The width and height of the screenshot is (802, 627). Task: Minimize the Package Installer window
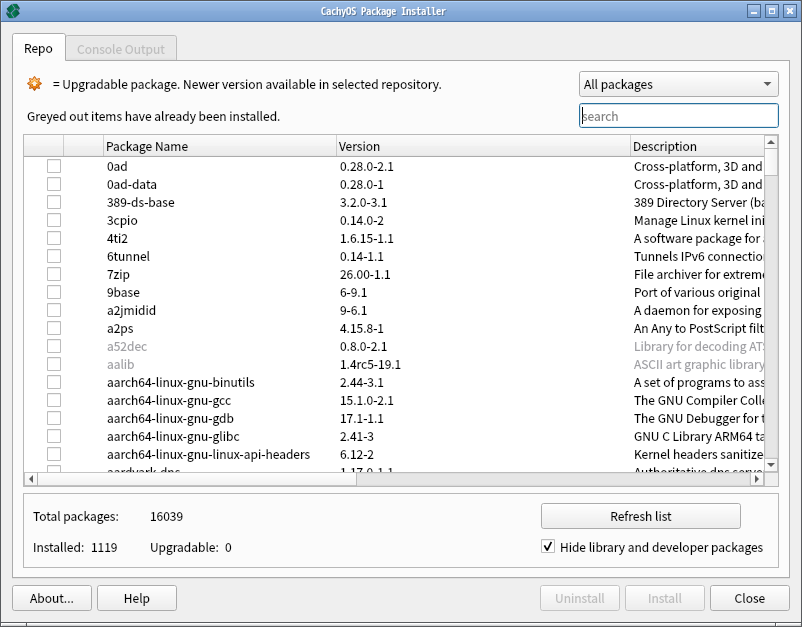(755, 11)
